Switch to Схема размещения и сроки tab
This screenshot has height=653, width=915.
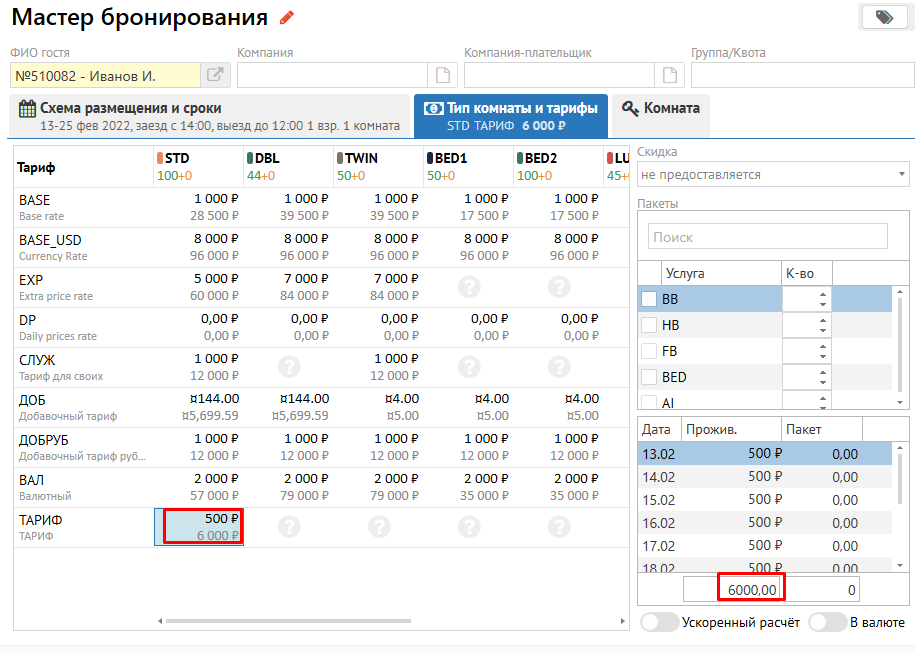pos(209,116)
